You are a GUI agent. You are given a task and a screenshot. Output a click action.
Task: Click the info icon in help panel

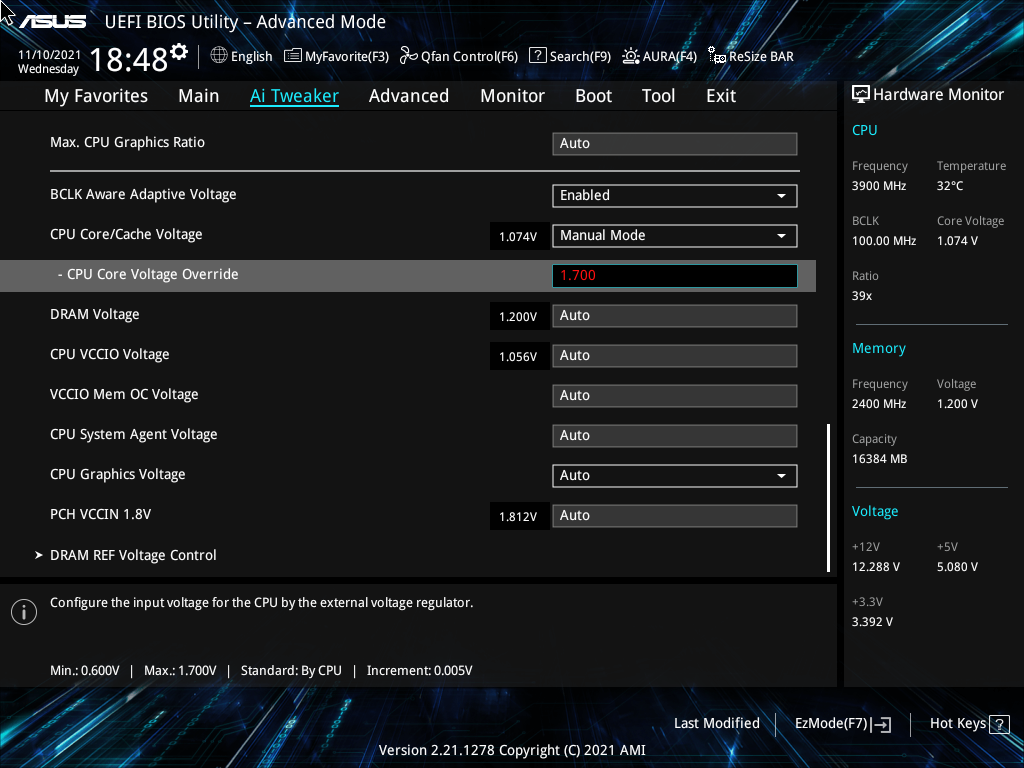tap(24, 612)
